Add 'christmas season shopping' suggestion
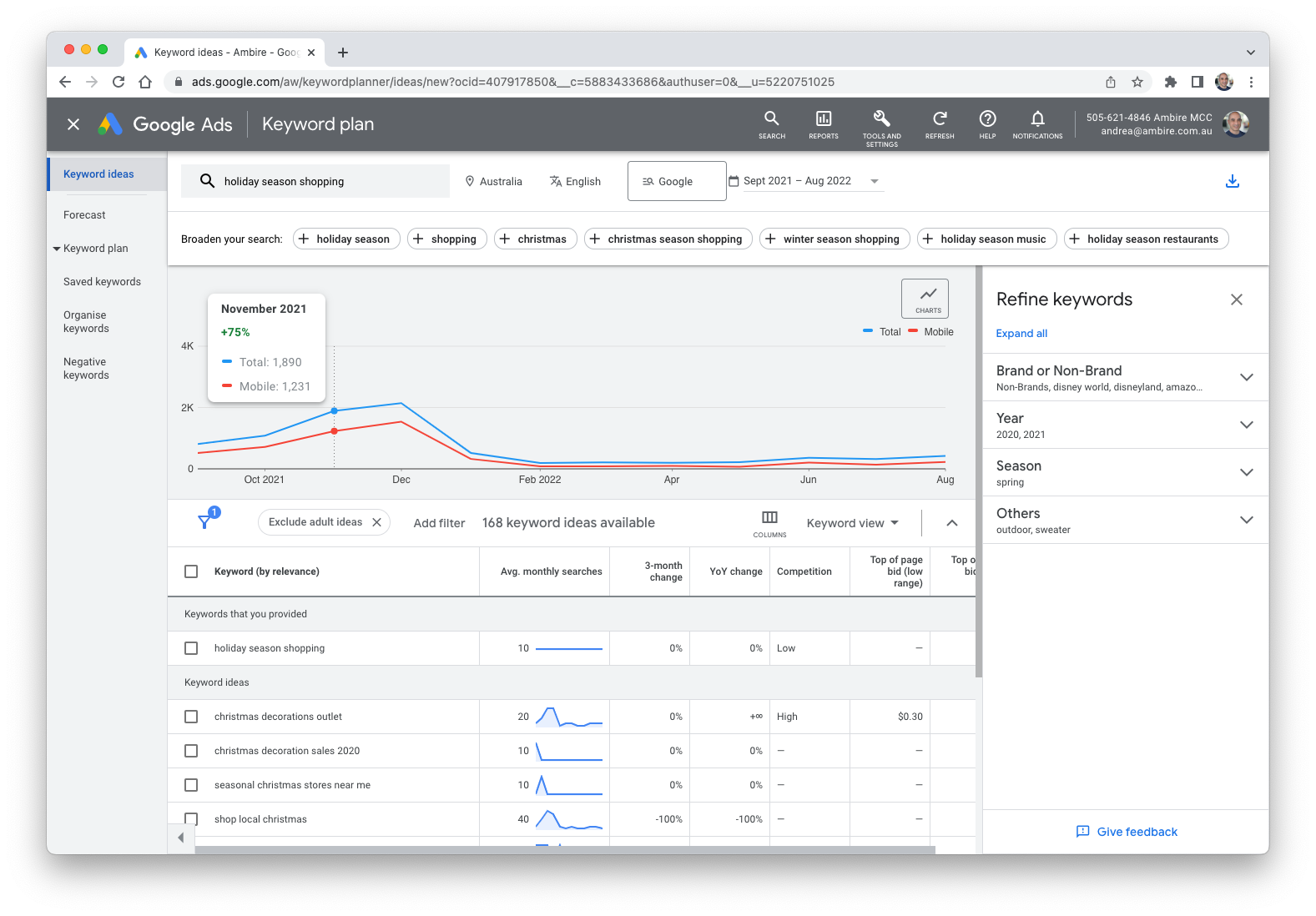1316x916 pixels. pos(668,239)
